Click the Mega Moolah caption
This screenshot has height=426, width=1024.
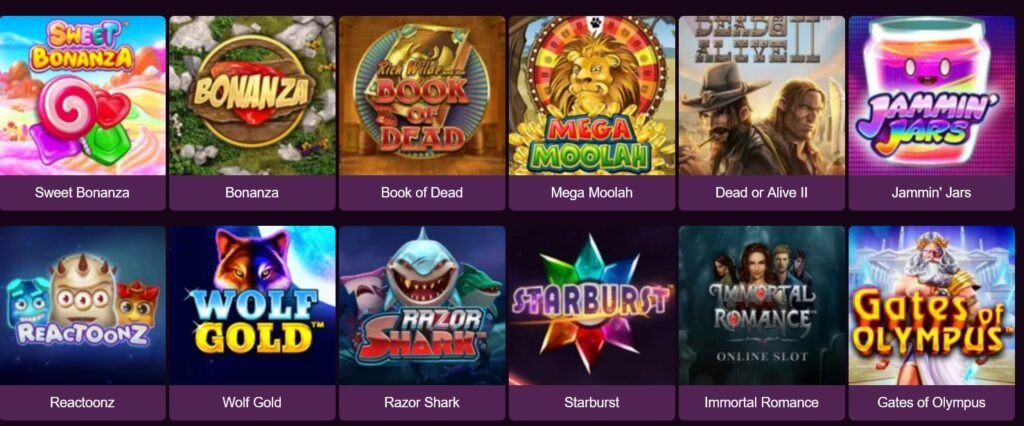pos(592,193)
